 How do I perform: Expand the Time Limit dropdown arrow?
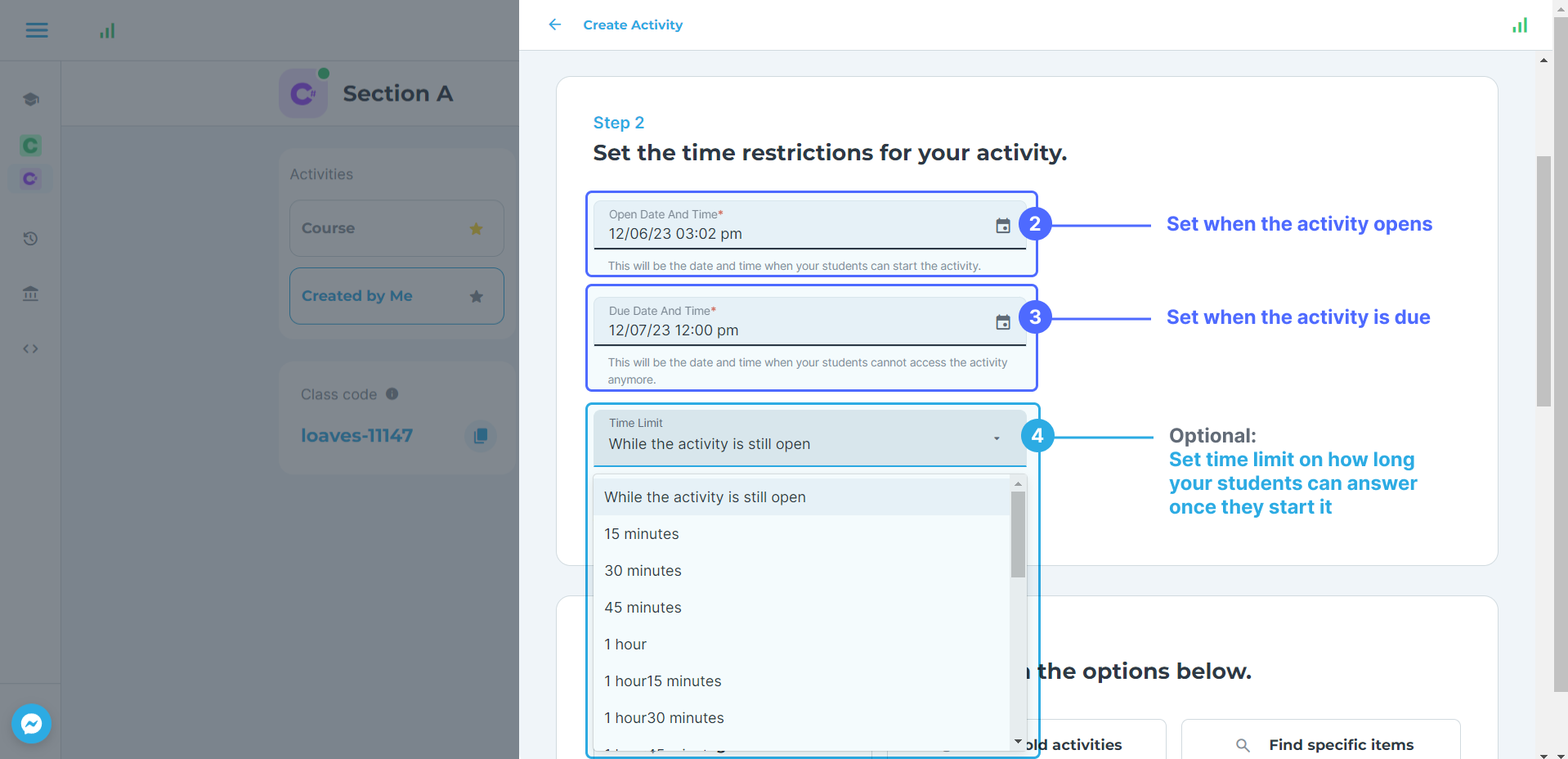point(997,438)
